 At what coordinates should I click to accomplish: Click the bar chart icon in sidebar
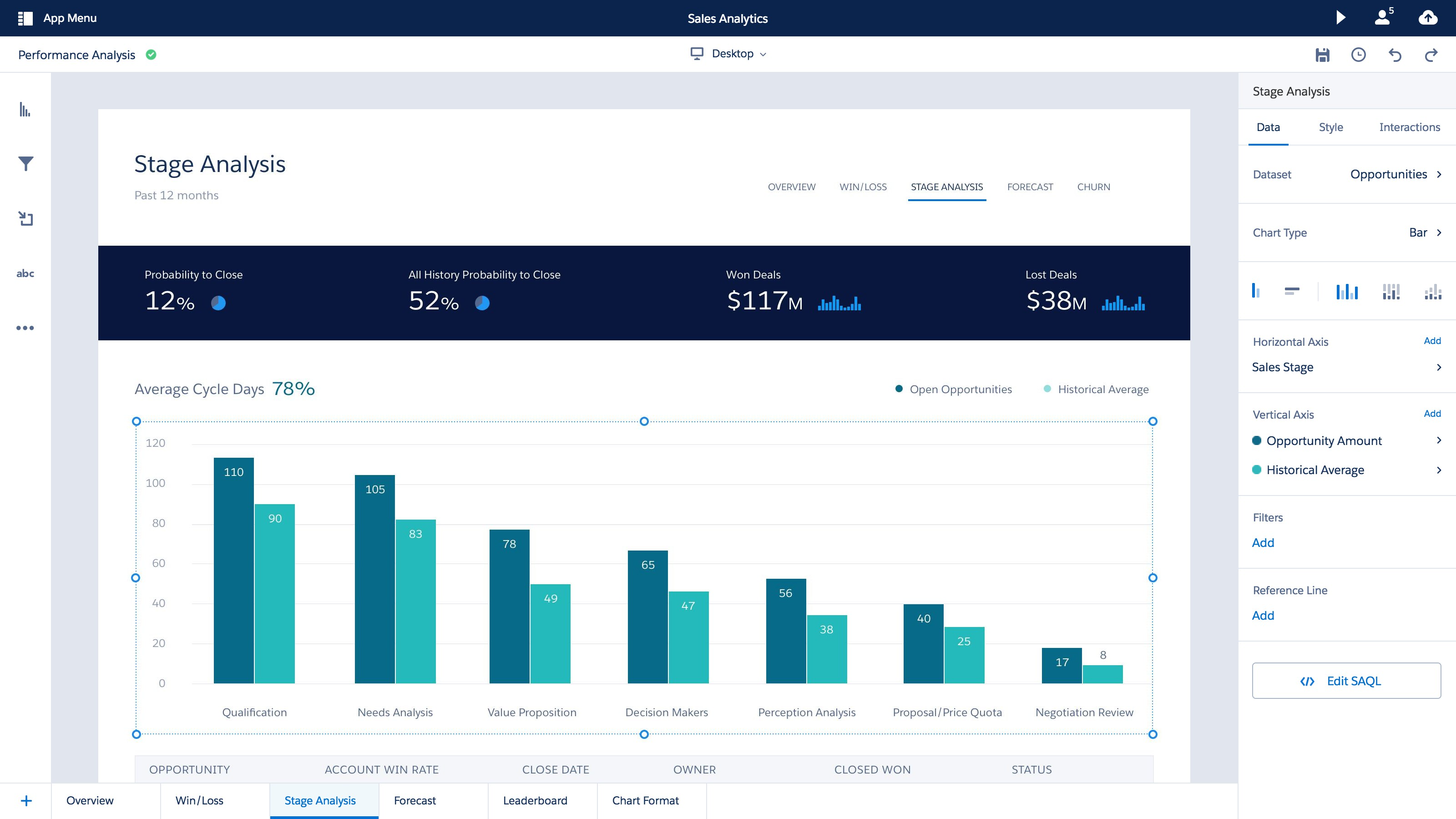25,109
